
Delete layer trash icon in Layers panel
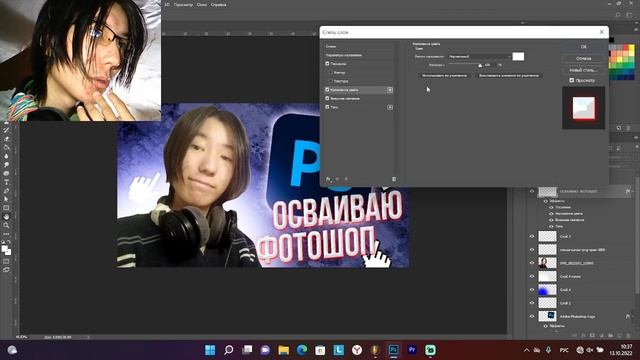(x=628, y=335)
